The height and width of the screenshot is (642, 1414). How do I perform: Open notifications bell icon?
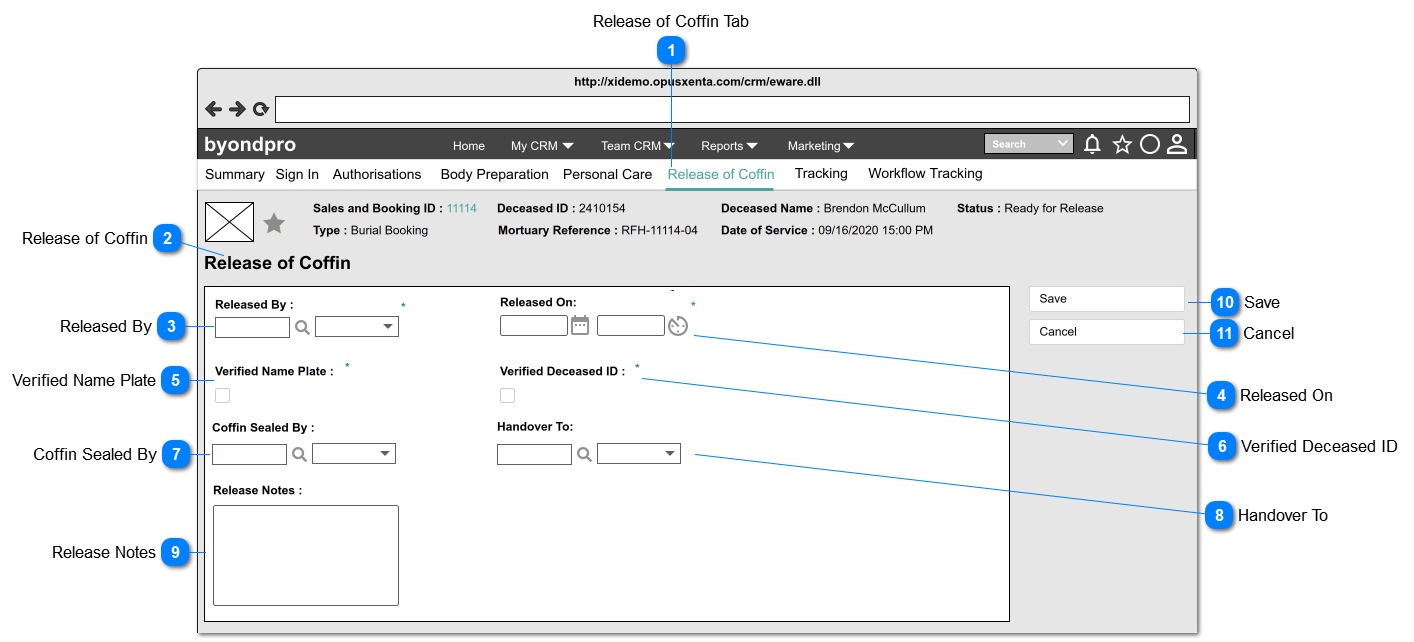[1092, 145]
